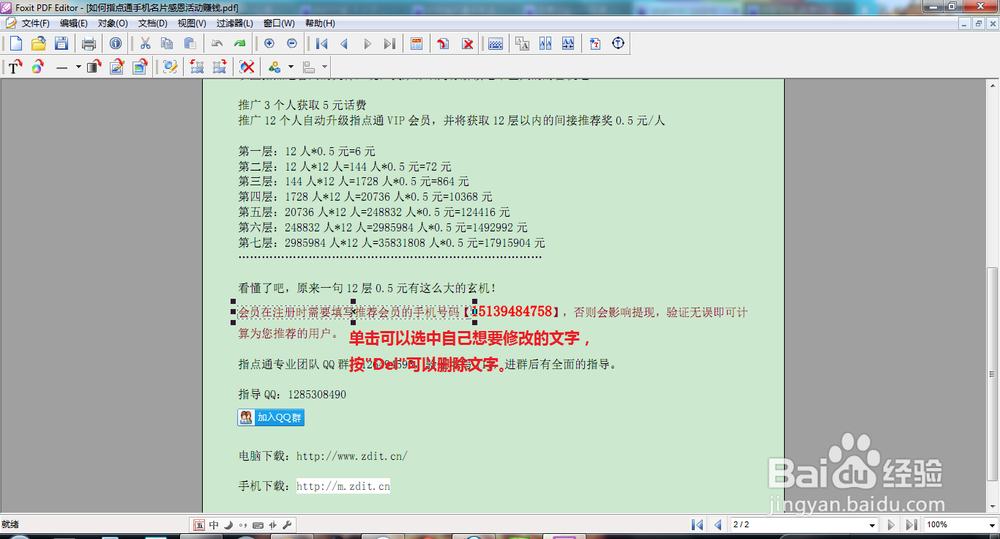Show document info with the blue i icon

[115, 43]
